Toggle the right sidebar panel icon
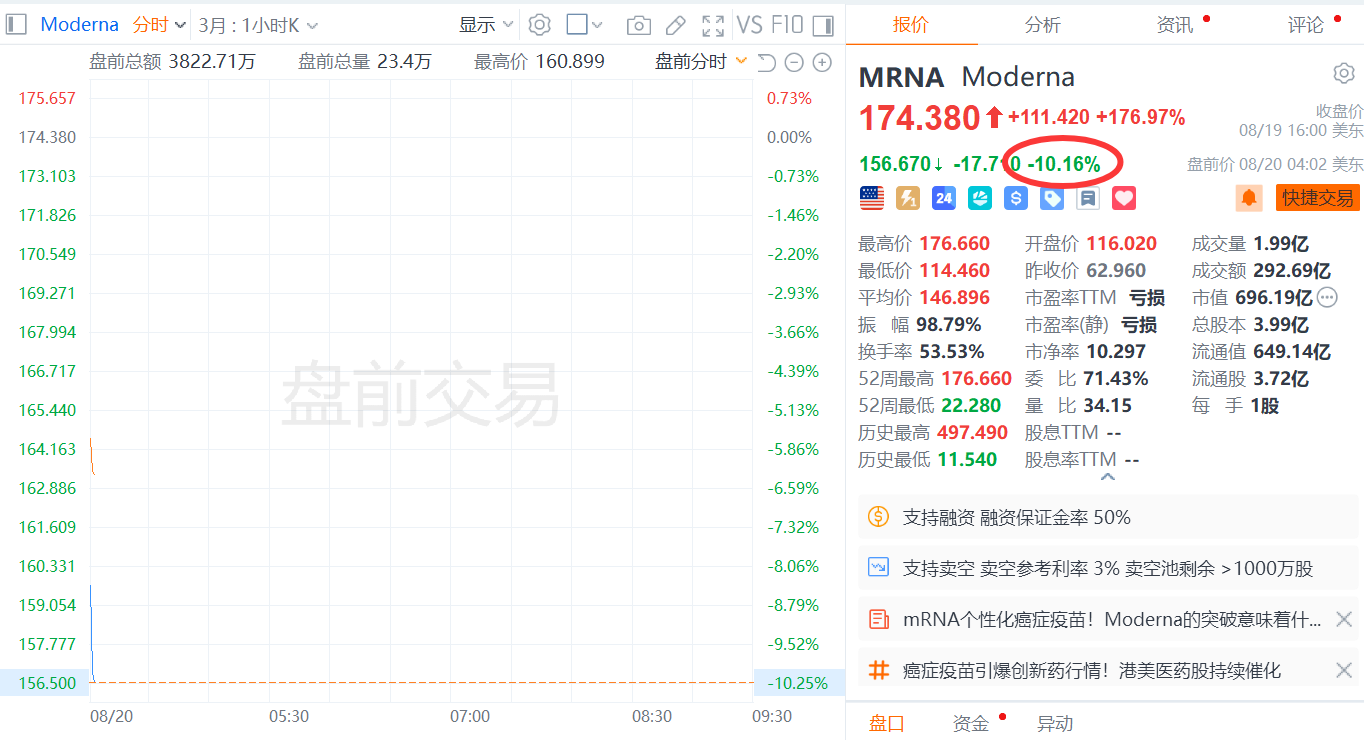Viewport: 1364px width, 740px height. (x=823, y=25)
